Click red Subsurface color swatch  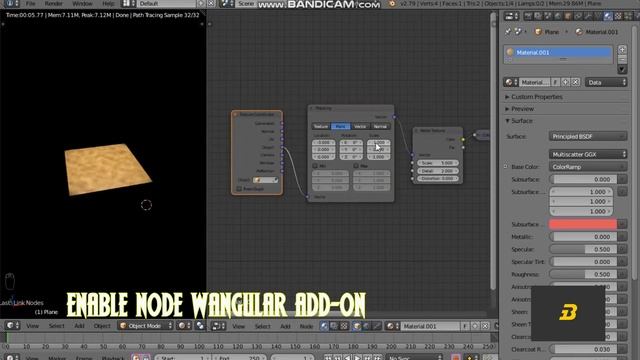[x=583, y=224]
